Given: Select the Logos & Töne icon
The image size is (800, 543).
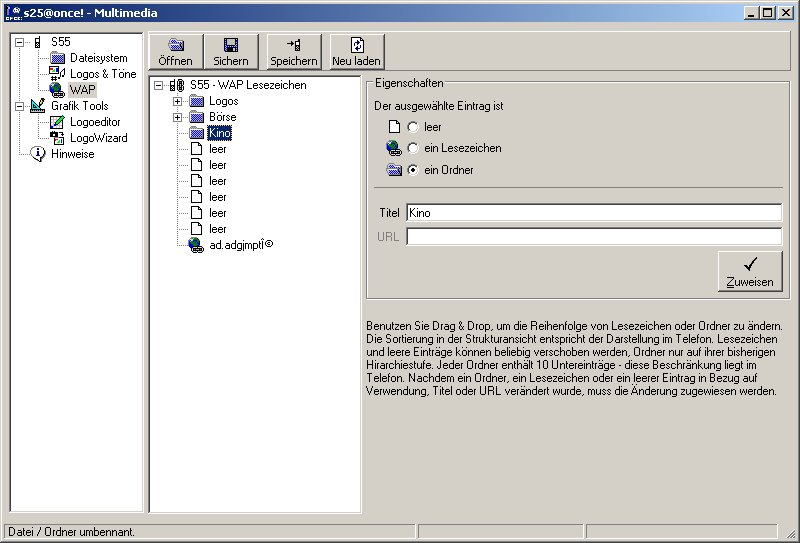Looking at the screenshot, I should pyautogui.click(x=57, y=74).
